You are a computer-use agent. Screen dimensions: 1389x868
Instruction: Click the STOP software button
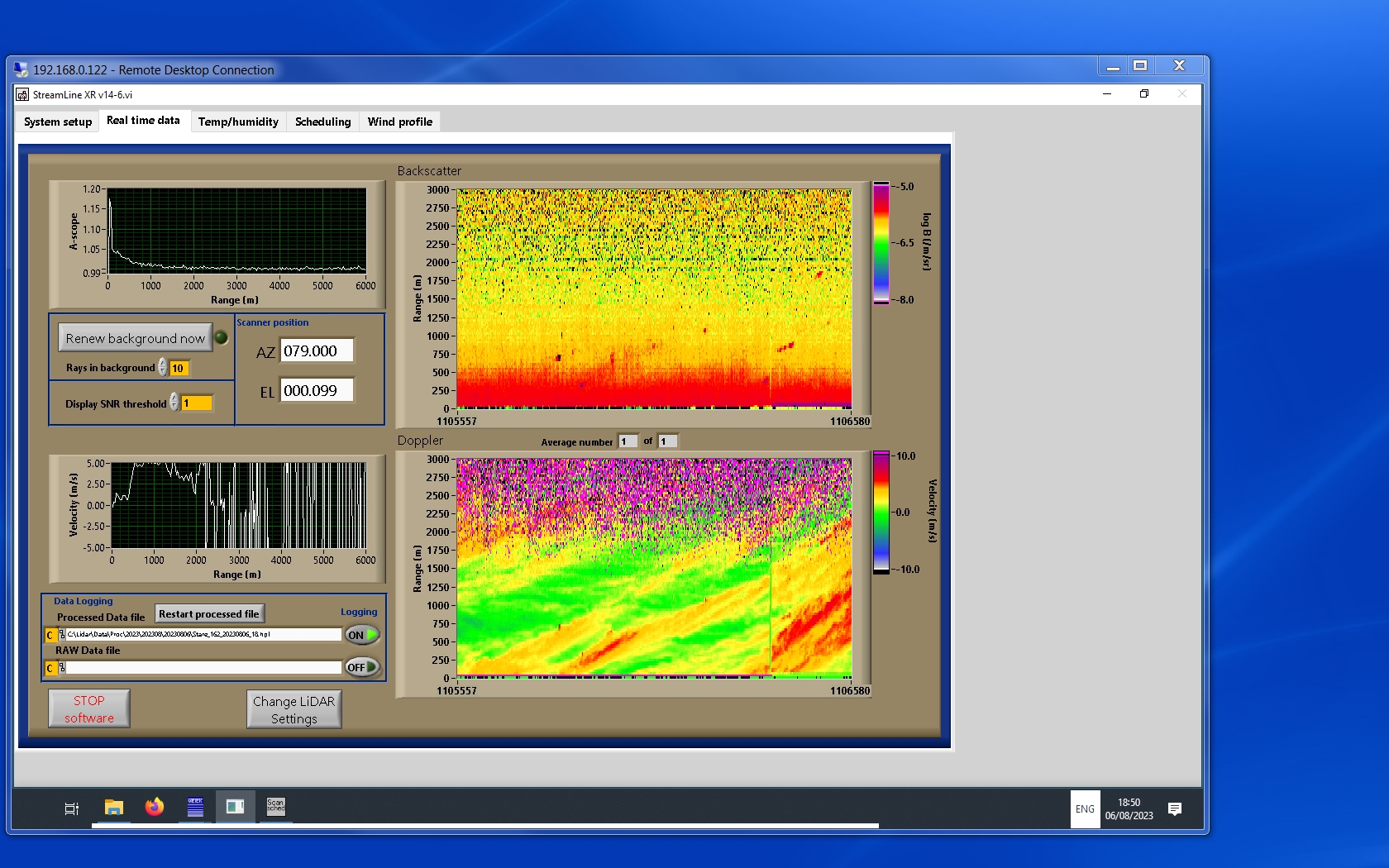(x=89, y=708)
